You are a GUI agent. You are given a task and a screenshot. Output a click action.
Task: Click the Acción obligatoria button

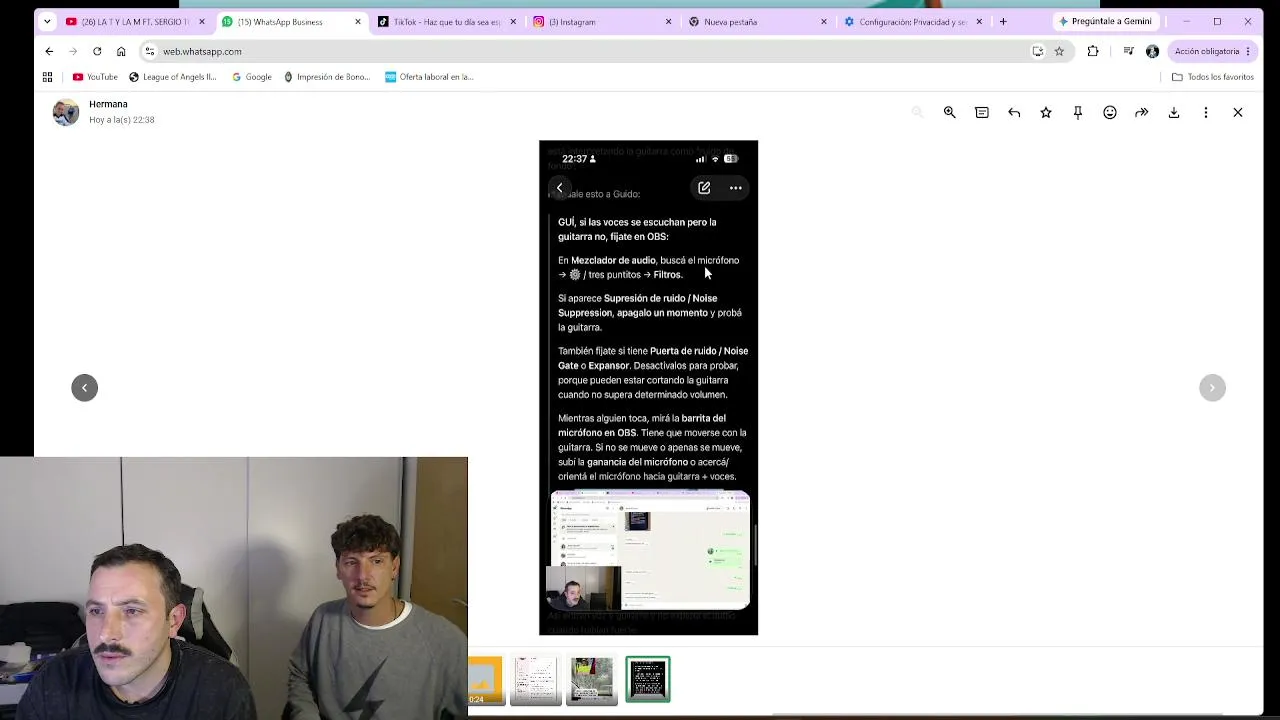(x=1213, y=51)
